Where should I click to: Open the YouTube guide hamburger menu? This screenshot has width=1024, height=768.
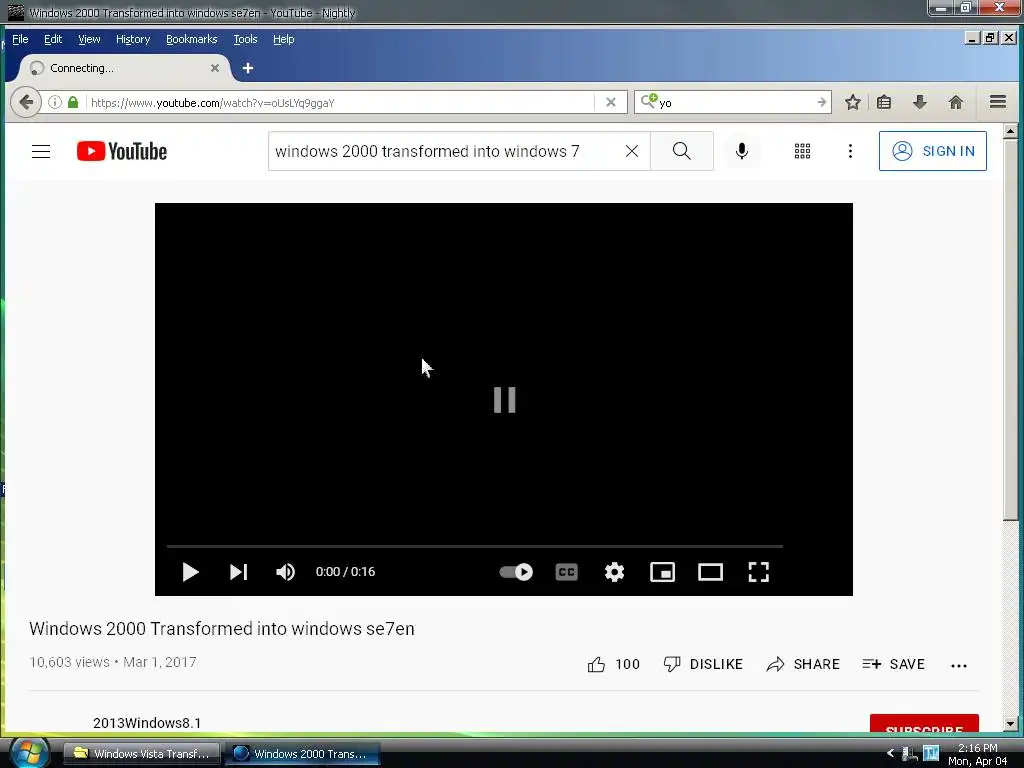pos(41,152)
